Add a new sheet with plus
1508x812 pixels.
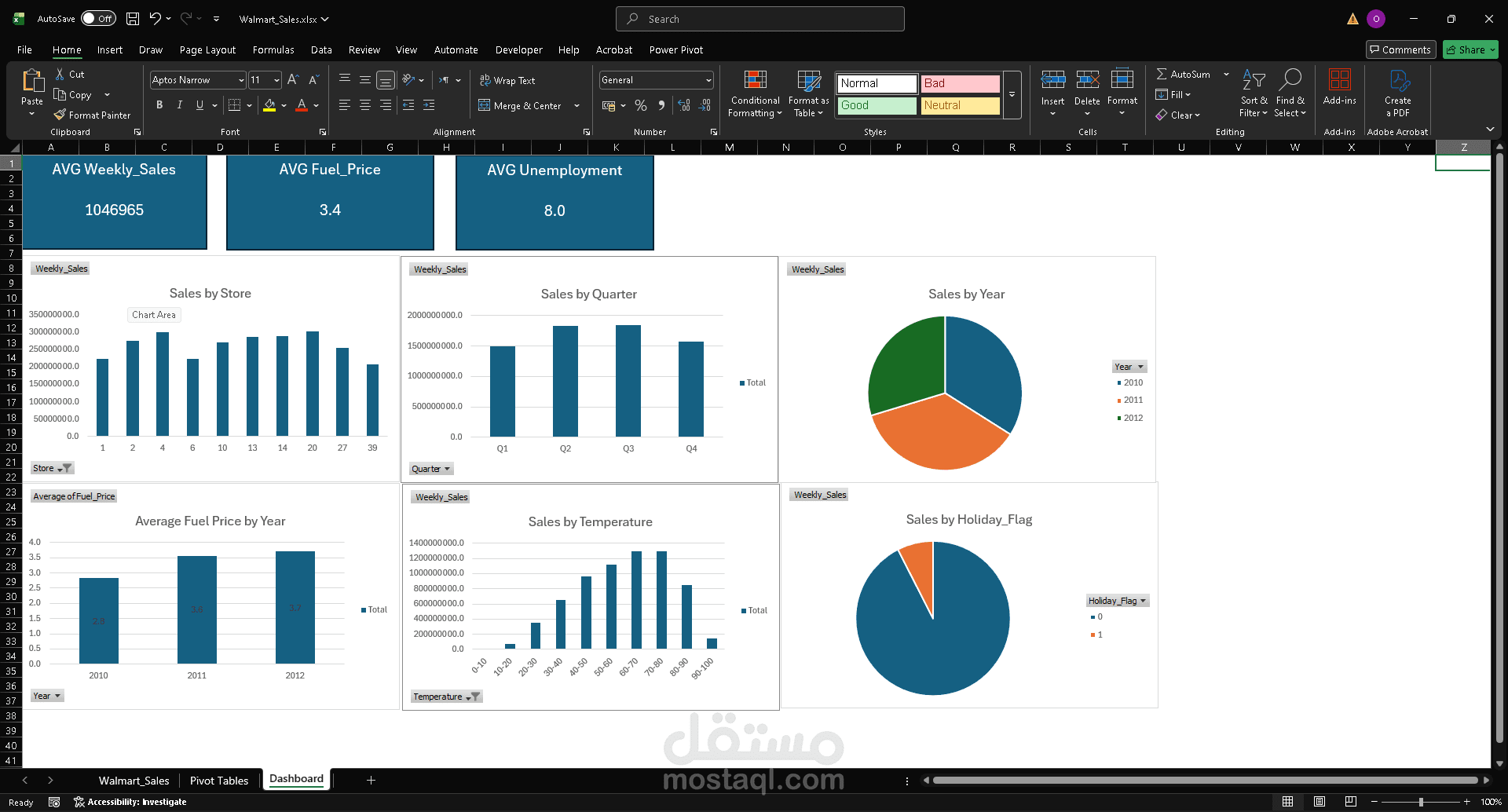pyautogui.click(x=371, y=780)
